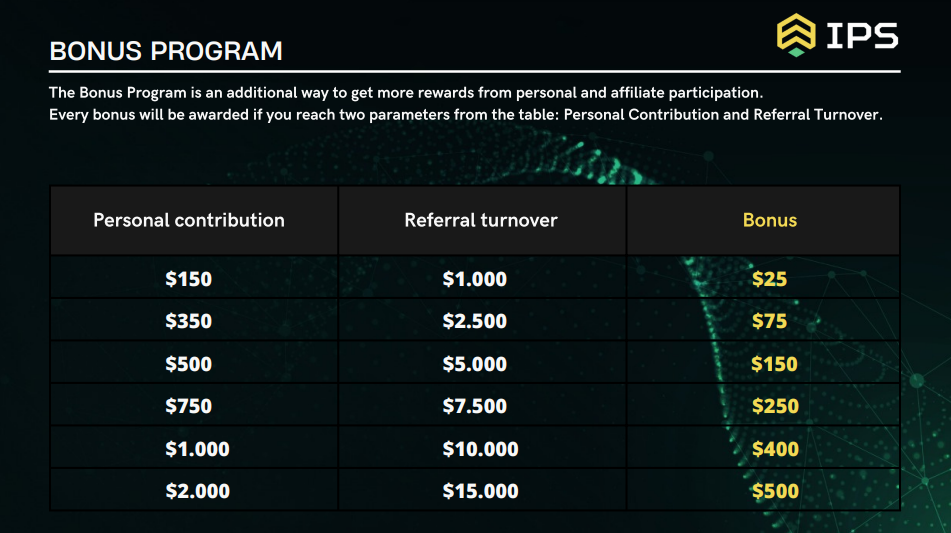Image resolution: width=951 pixels, height=533 pixels.
Task: Click the $250 bonus value
Action: pos(776,406)
